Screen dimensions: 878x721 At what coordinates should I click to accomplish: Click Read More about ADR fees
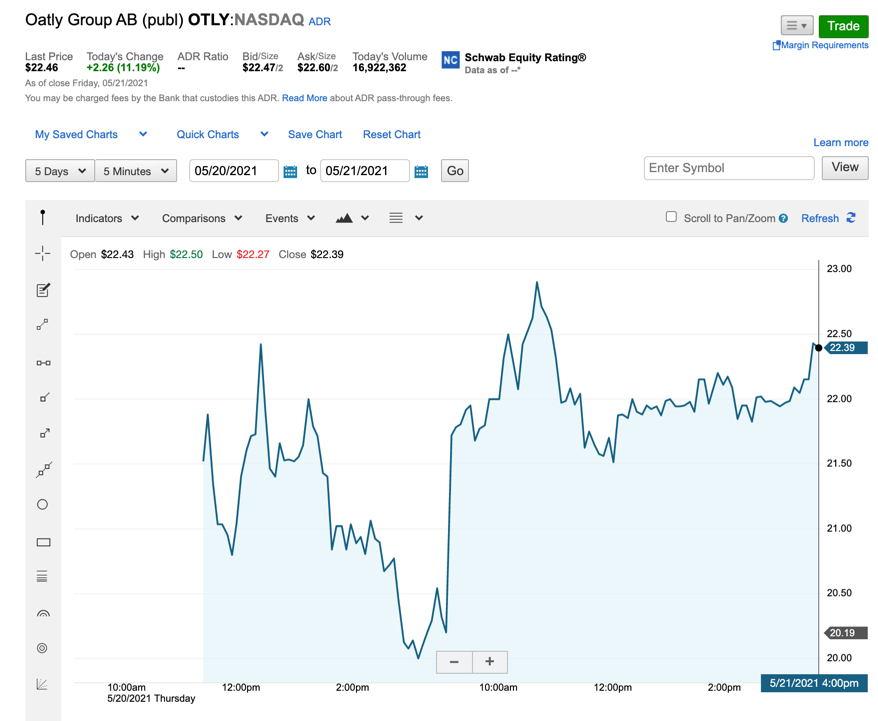point(304,98)
